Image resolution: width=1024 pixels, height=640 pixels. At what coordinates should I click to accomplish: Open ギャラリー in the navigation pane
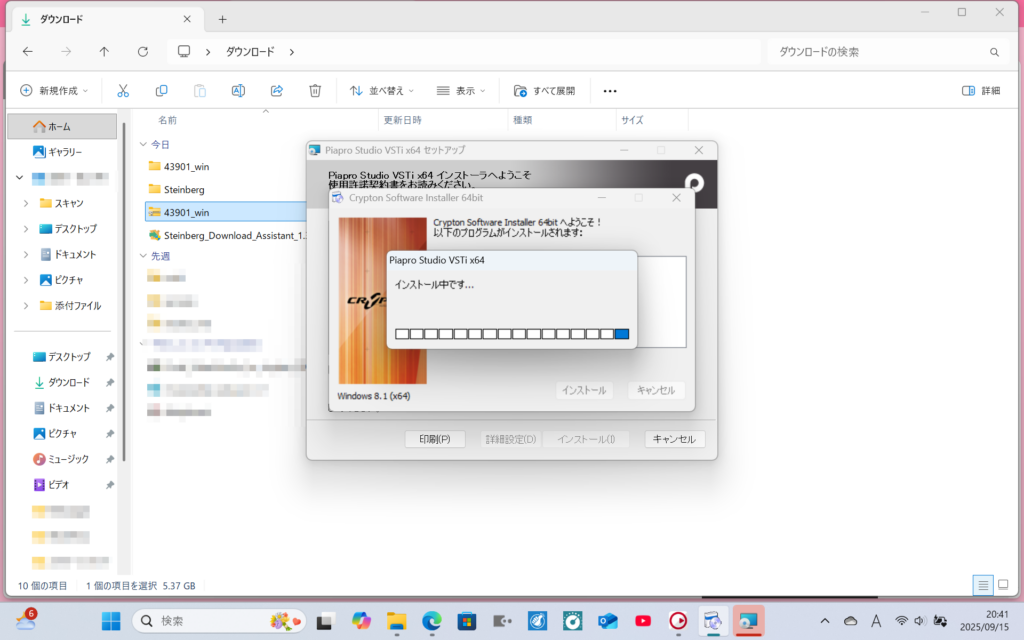(65, 152)
